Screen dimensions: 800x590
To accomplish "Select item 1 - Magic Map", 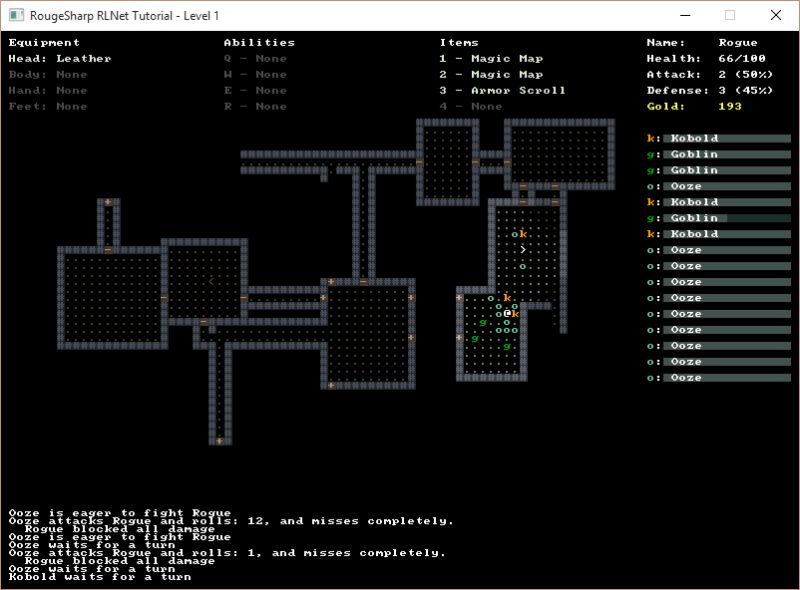I will click(x=491, y=59).
